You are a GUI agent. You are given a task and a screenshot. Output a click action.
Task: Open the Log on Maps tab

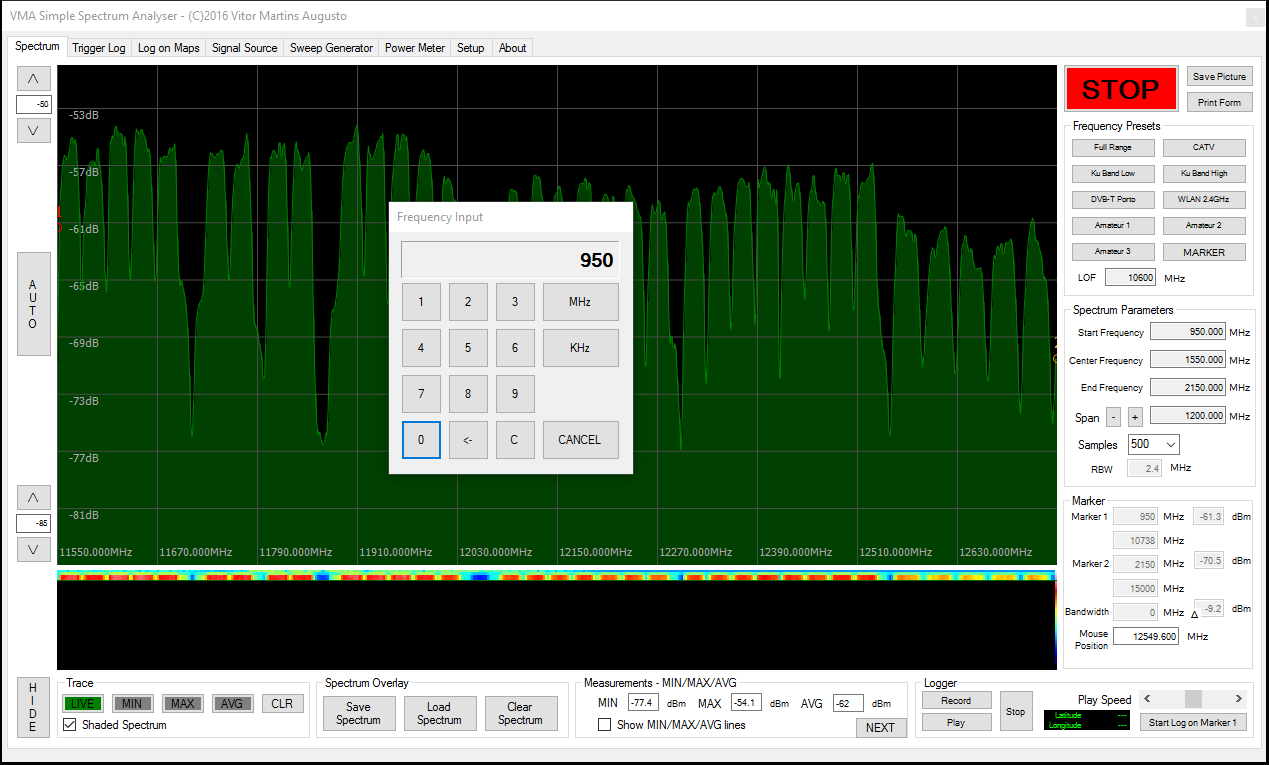[x=168, y=47]
